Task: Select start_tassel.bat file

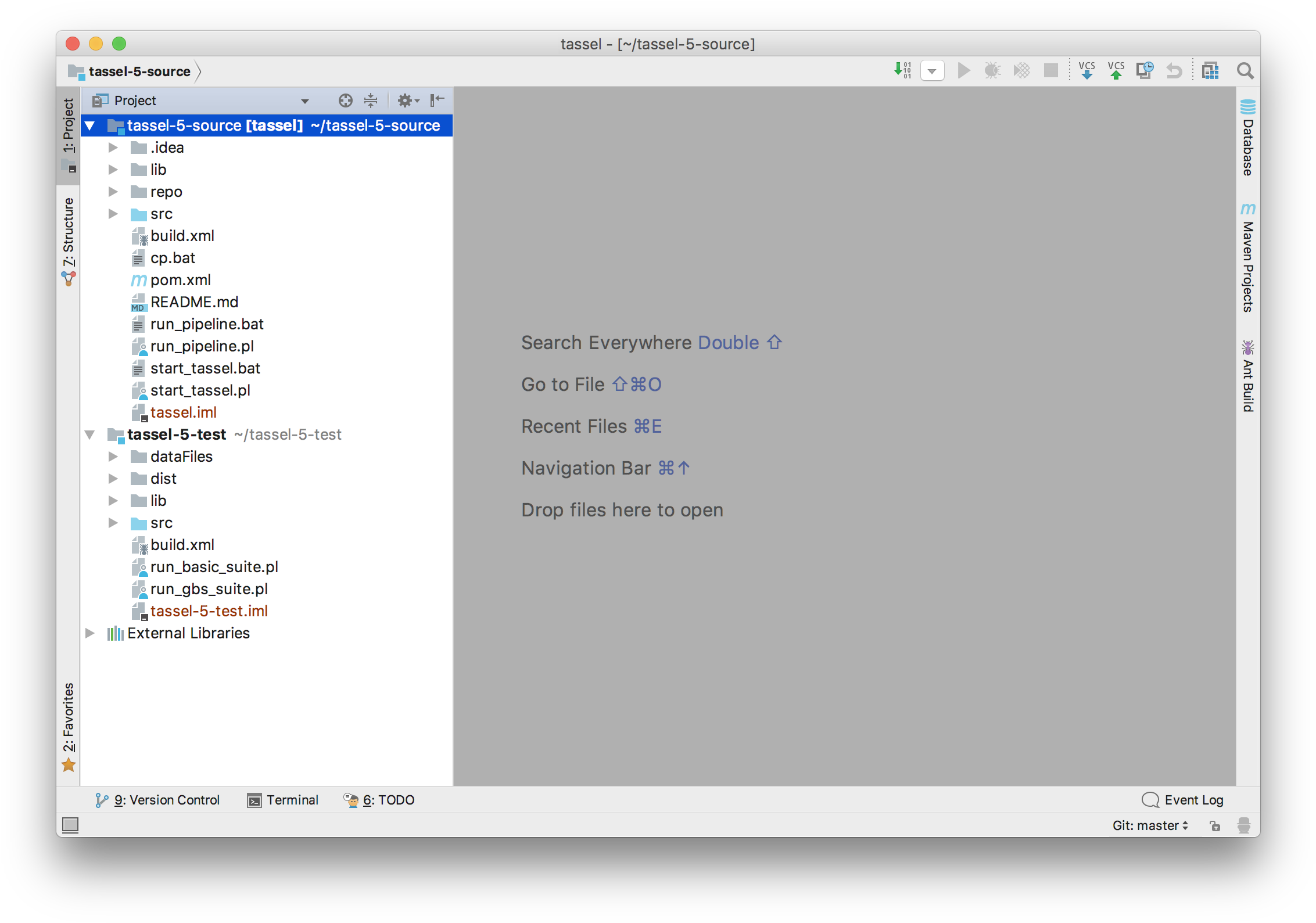Action: click(205, 368)
